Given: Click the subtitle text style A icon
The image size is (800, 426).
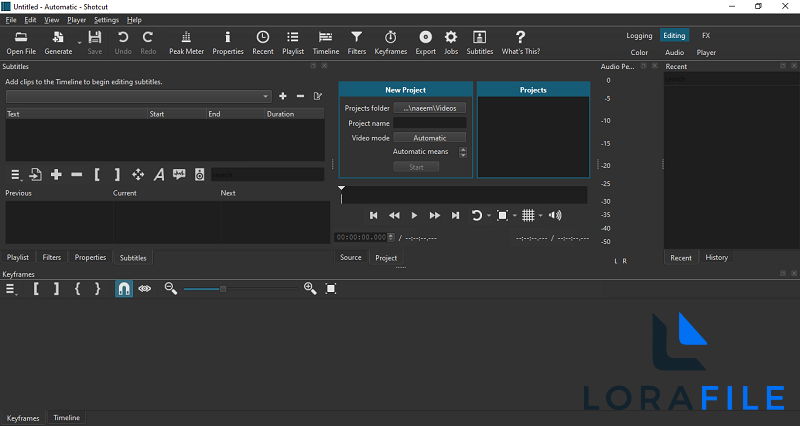Looking at the screenshot, I should pyautogui.click(x=159, y=174).
